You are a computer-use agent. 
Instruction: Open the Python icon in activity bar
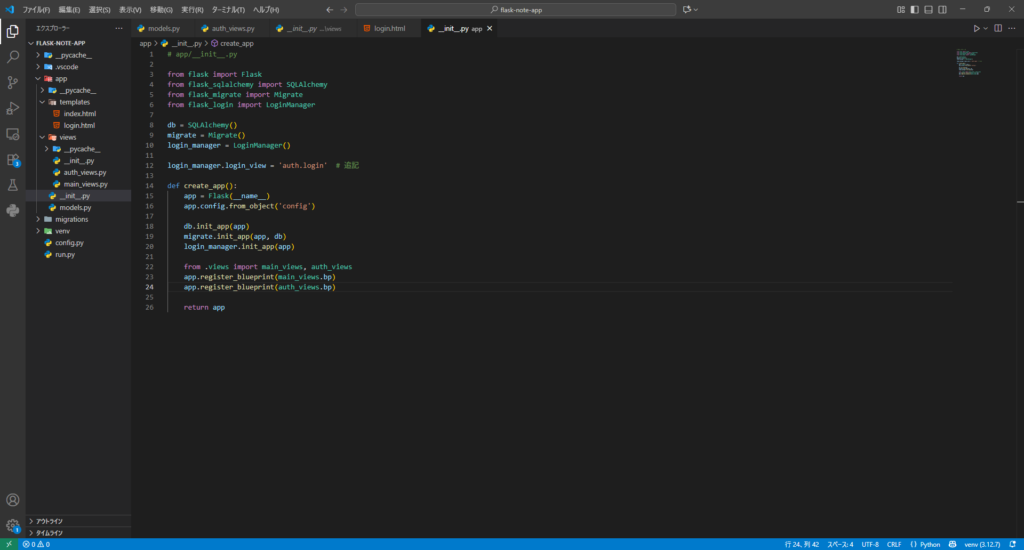click(13, 210)
